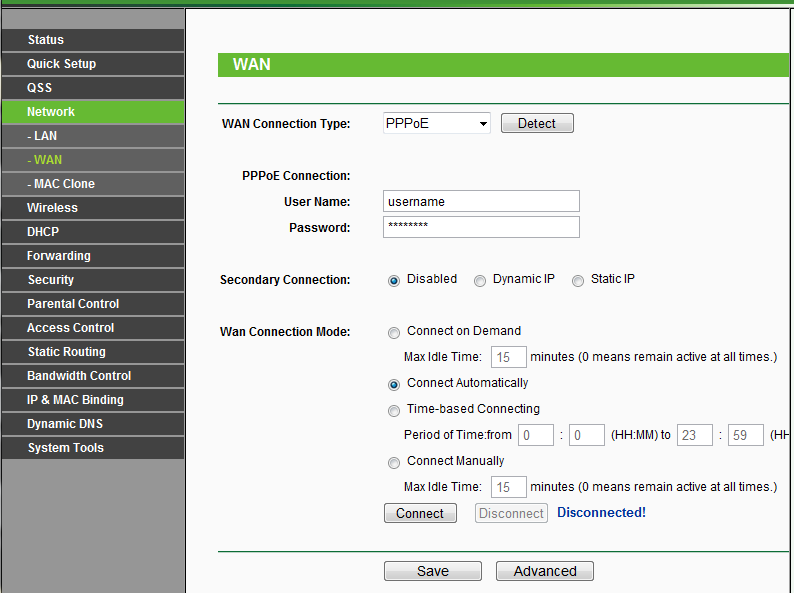Click the User Name input field
Screen dimensions: 794x593
point(481,201)
